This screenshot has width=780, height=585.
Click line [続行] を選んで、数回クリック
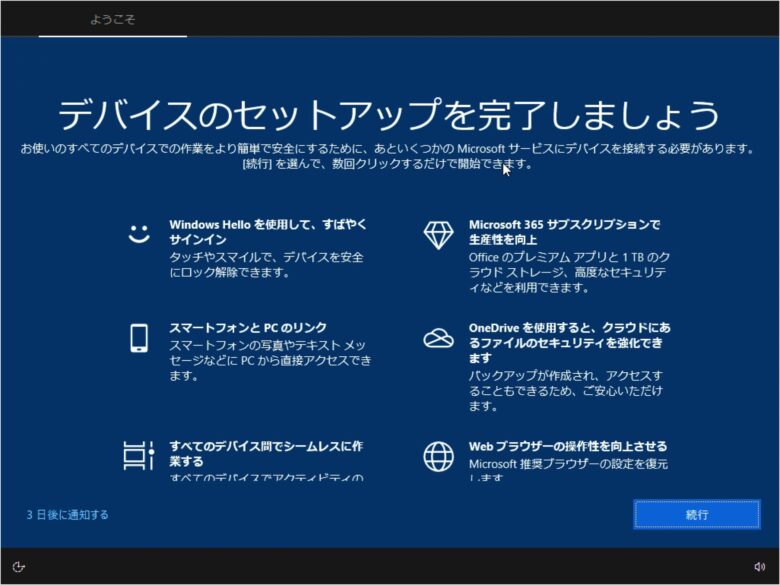tap(387, 164)
